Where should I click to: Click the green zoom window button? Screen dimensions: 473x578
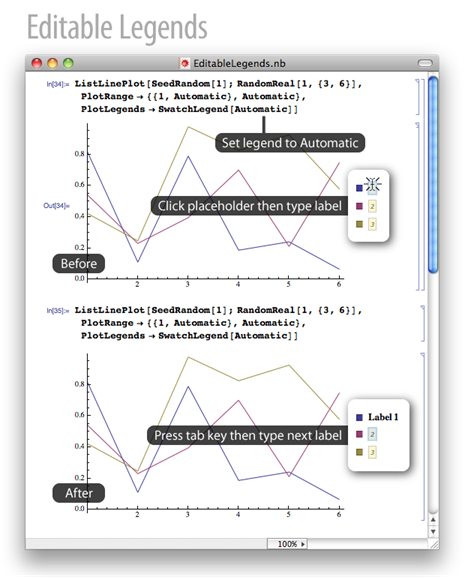[x=68, y=63]
